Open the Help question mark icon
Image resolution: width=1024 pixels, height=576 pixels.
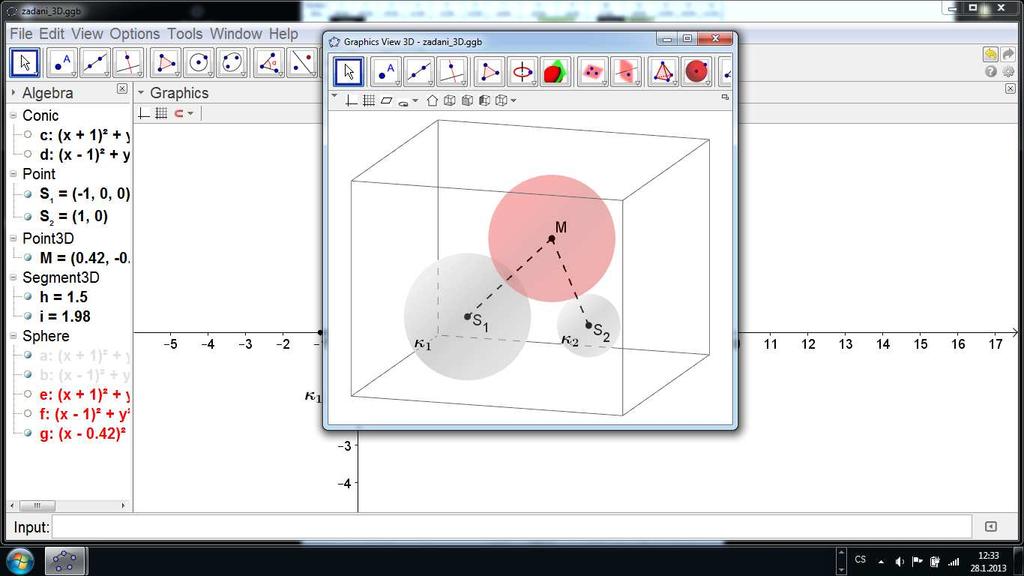(x=991, y=72)
